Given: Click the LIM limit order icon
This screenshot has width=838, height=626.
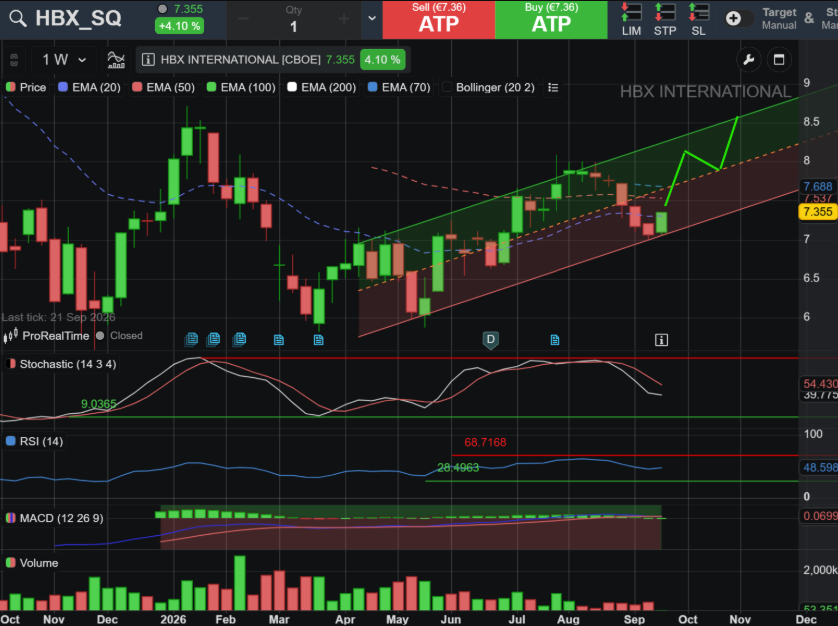Looking at the screenshot, I should coord(631,20).
